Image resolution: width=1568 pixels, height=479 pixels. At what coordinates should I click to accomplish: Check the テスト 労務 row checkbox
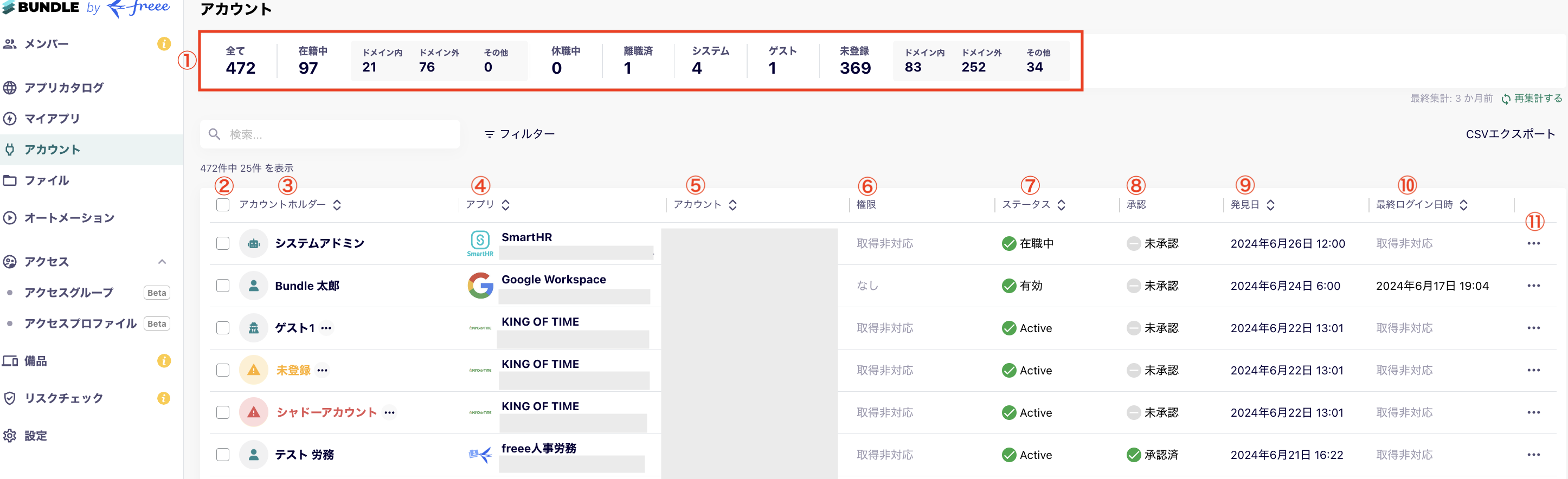click(x=223, y=455)
